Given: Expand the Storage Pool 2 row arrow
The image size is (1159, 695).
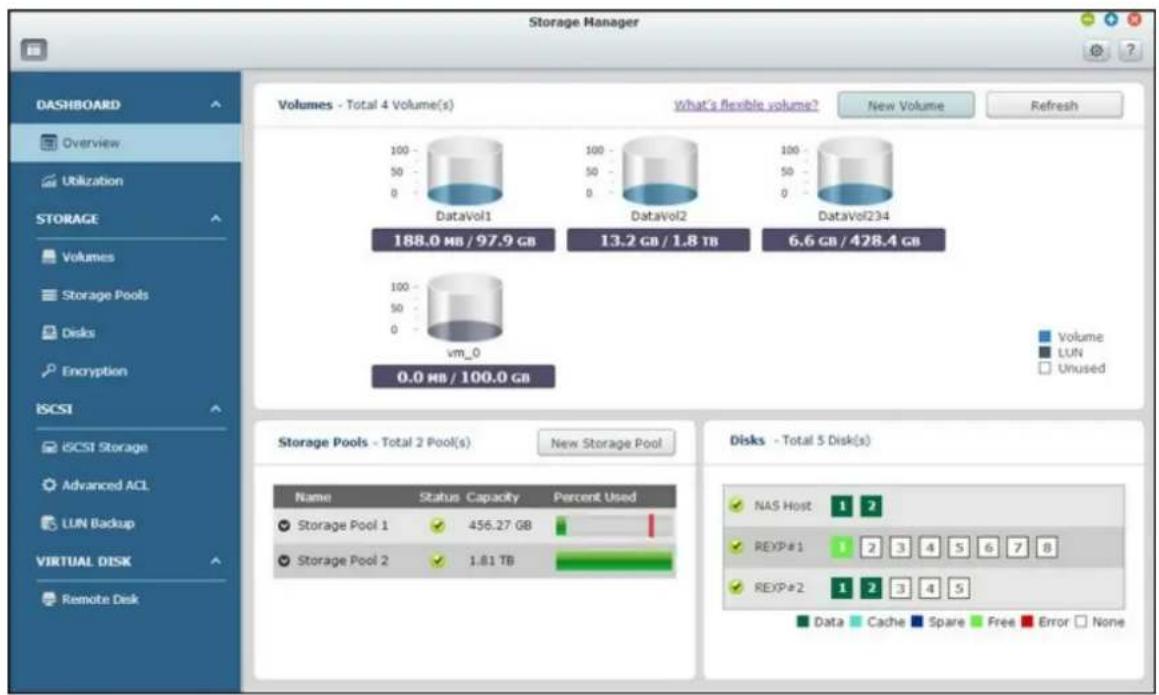Looking at the screenshot, I should click(284, 561).
